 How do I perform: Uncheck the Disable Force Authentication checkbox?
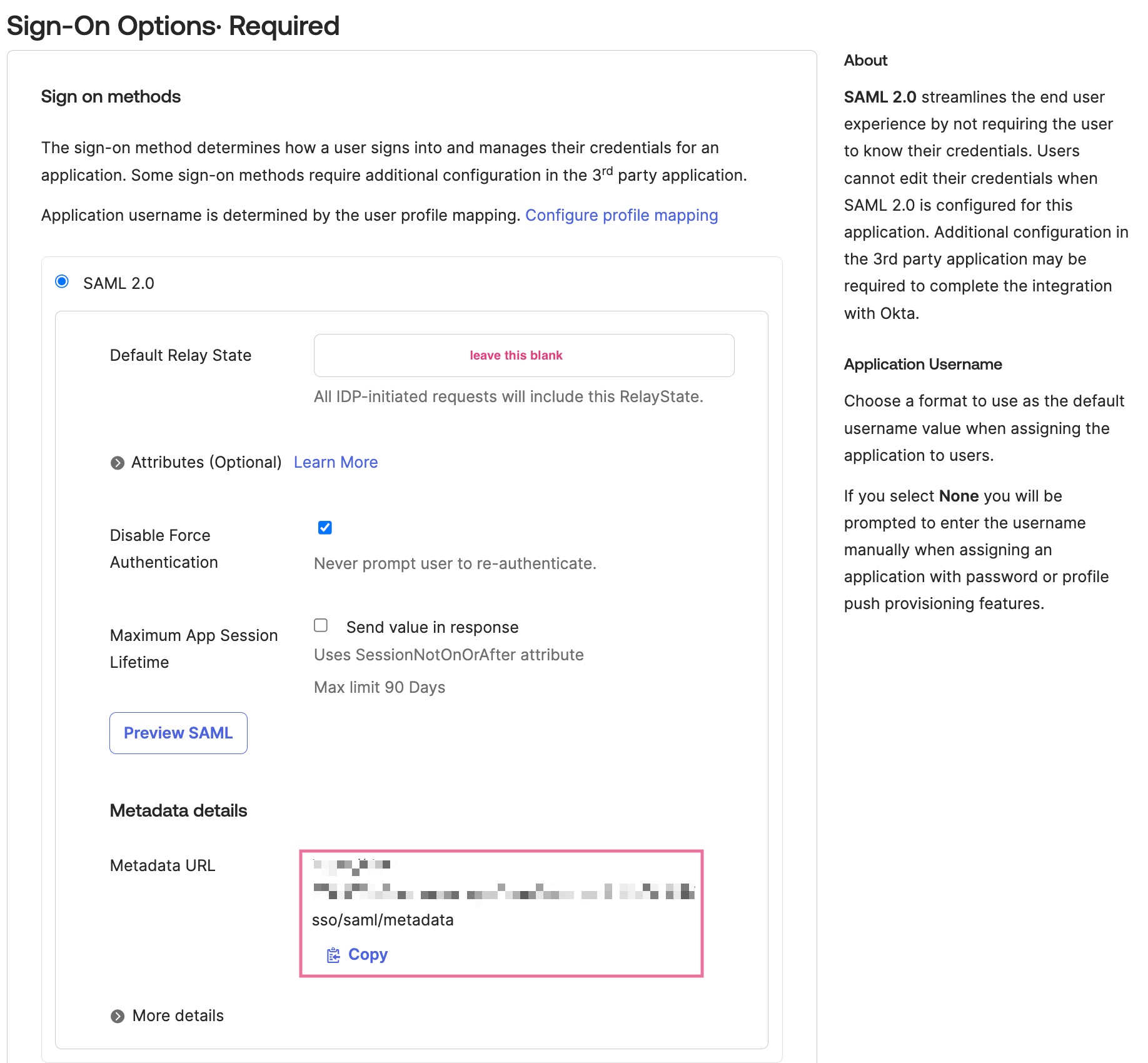(325, 528)
